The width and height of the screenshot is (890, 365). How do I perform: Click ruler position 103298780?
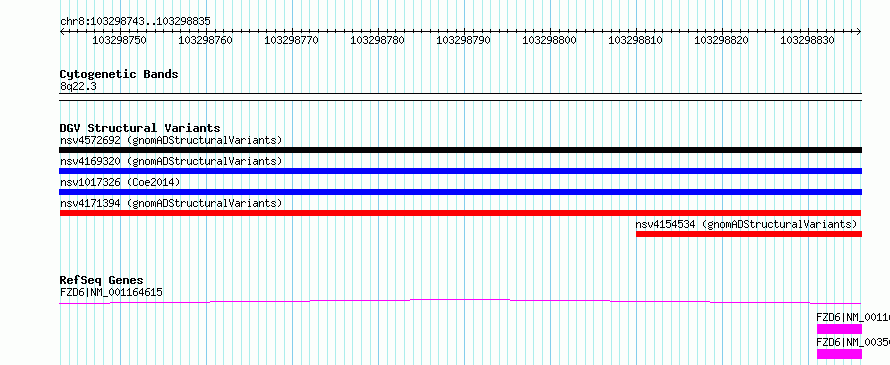coord(377,40)
